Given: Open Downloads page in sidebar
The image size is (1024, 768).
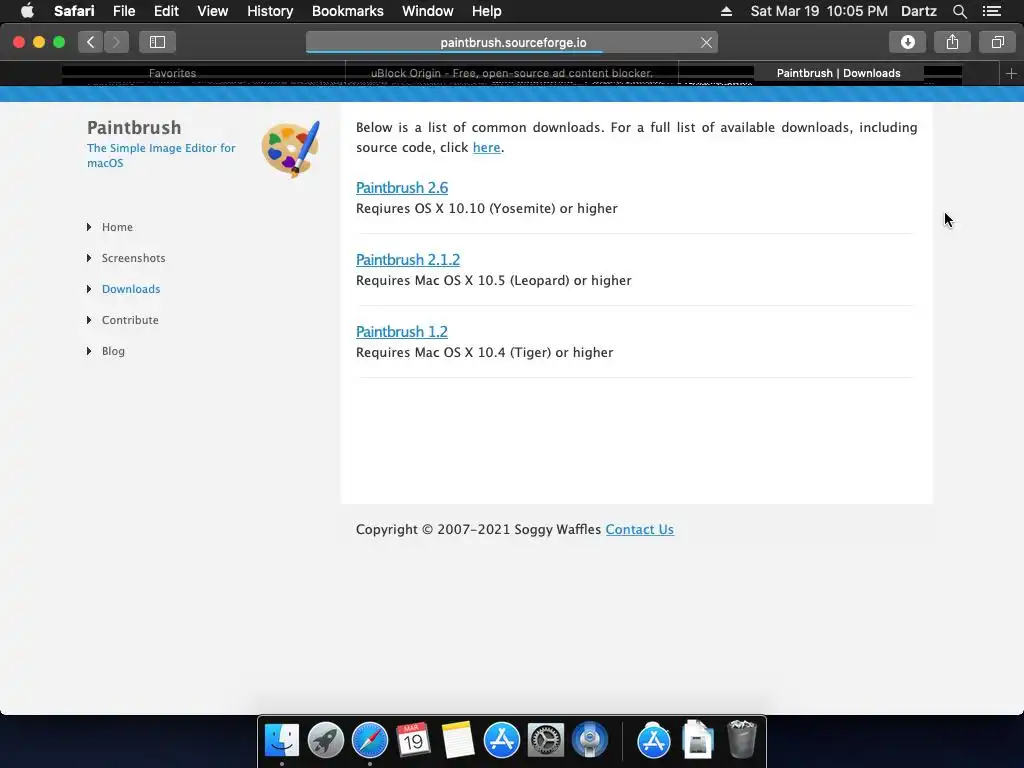Looking at the screenshot, I should pyautogui.click(x=131, y=289).
